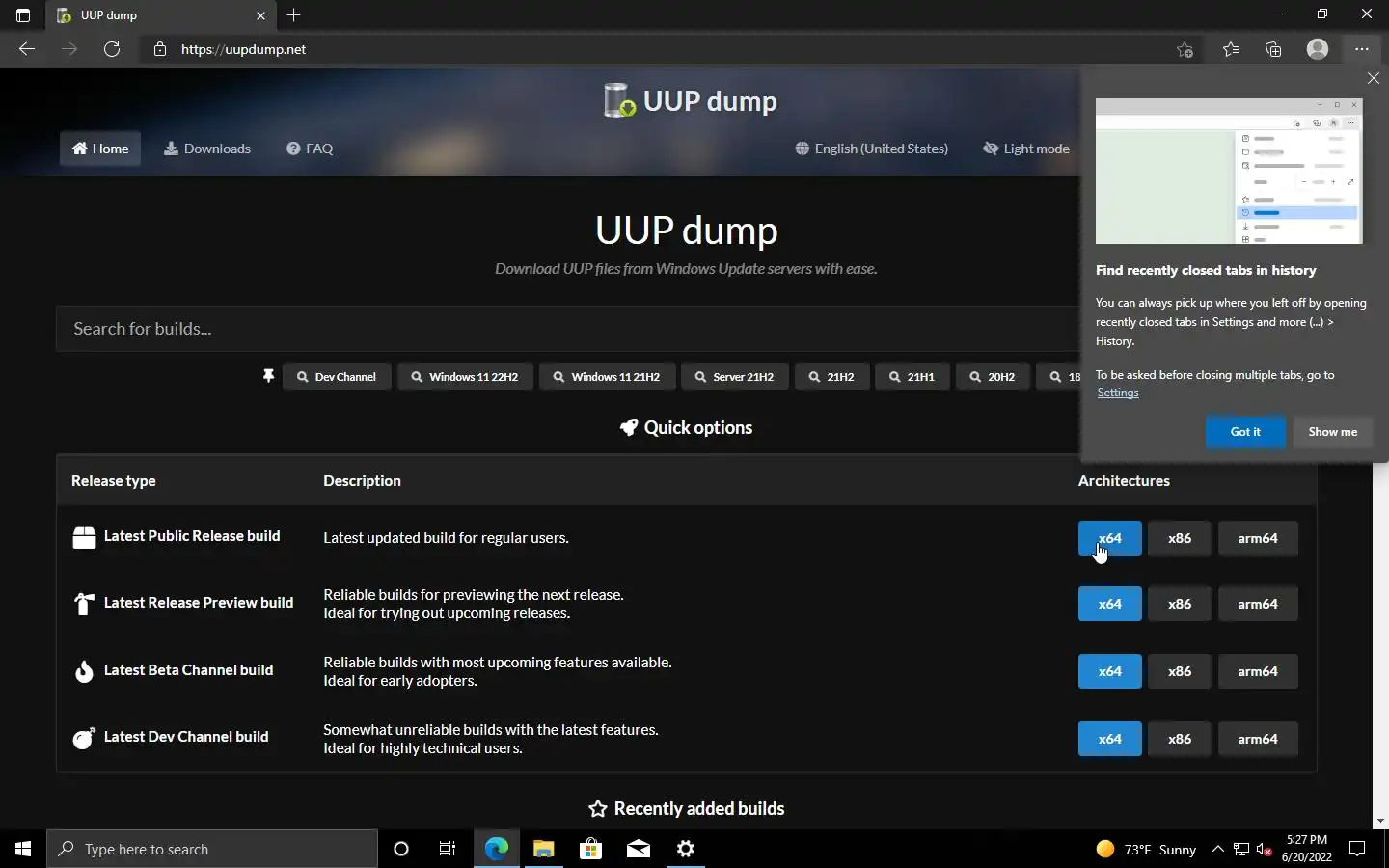1389x868 pixels.
Task: Choose x64 for Latest Beta Channel build
Action: 1109,671
